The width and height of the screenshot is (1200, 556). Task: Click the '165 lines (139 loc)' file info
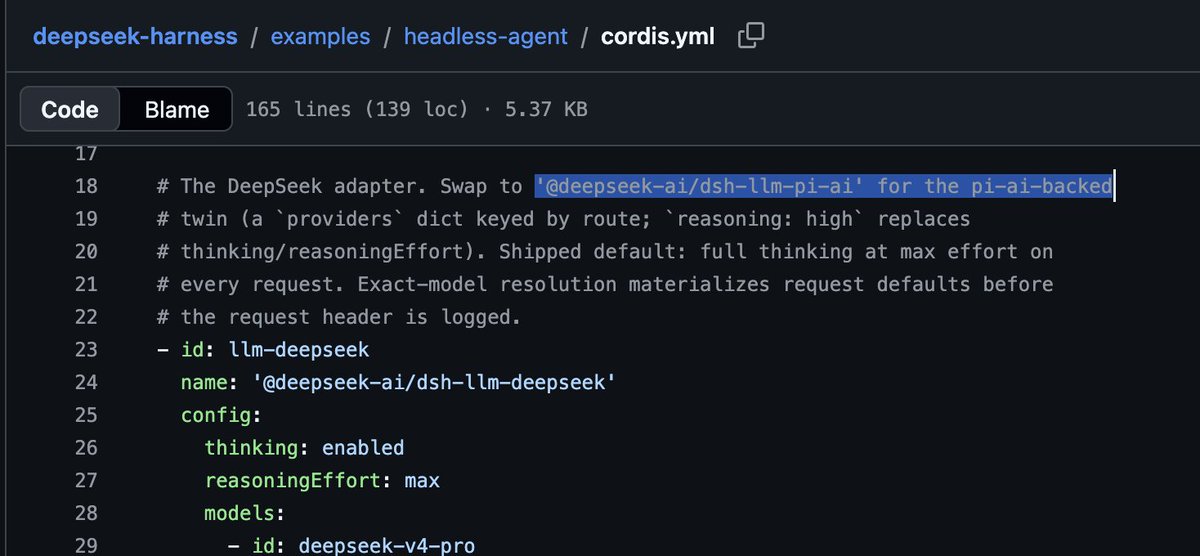click(x=357, y=109)
